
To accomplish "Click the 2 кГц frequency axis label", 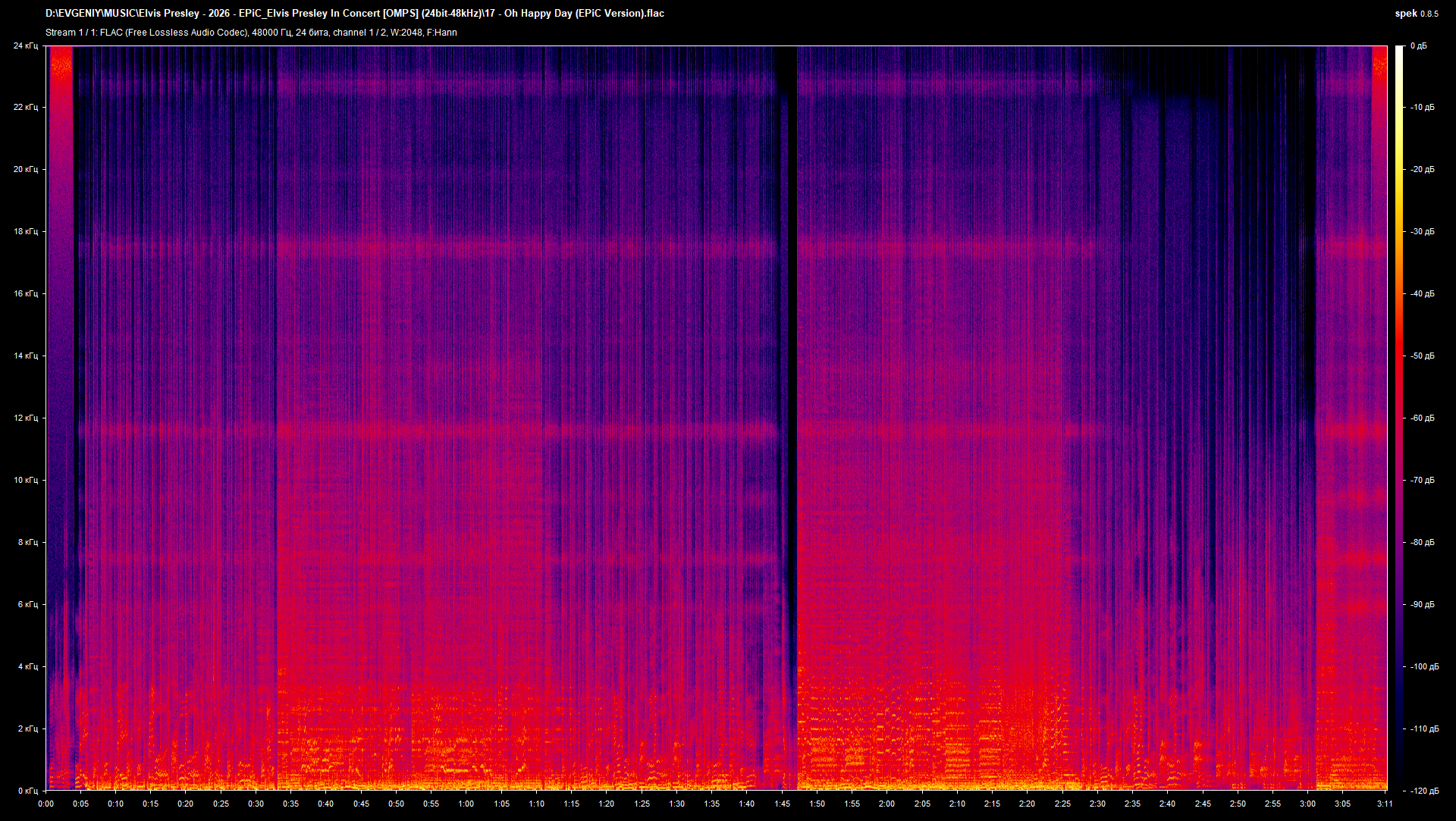I will (28, 729).
